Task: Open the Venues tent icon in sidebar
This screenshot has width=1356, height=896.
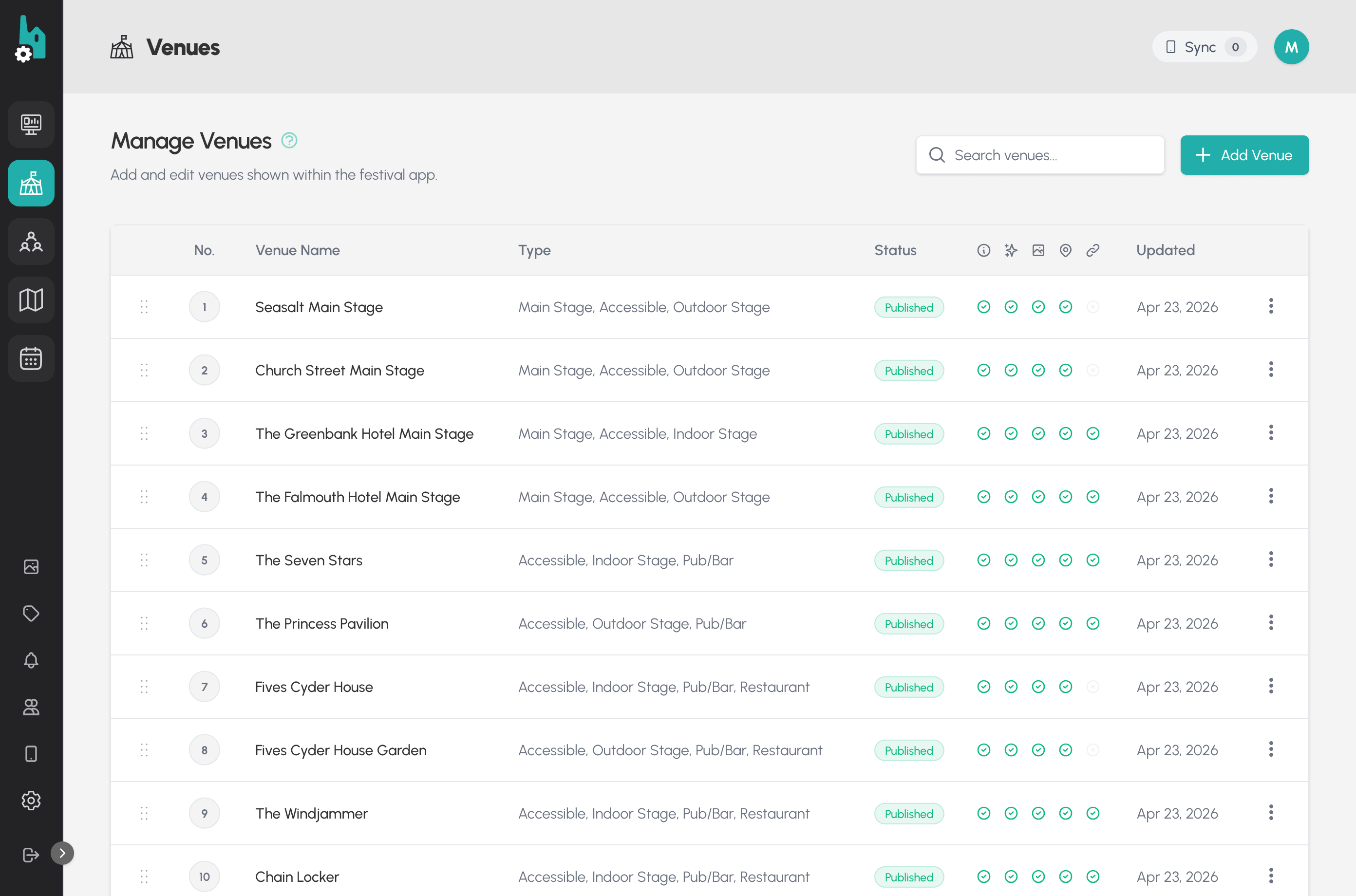Action: tap(31, 183)
